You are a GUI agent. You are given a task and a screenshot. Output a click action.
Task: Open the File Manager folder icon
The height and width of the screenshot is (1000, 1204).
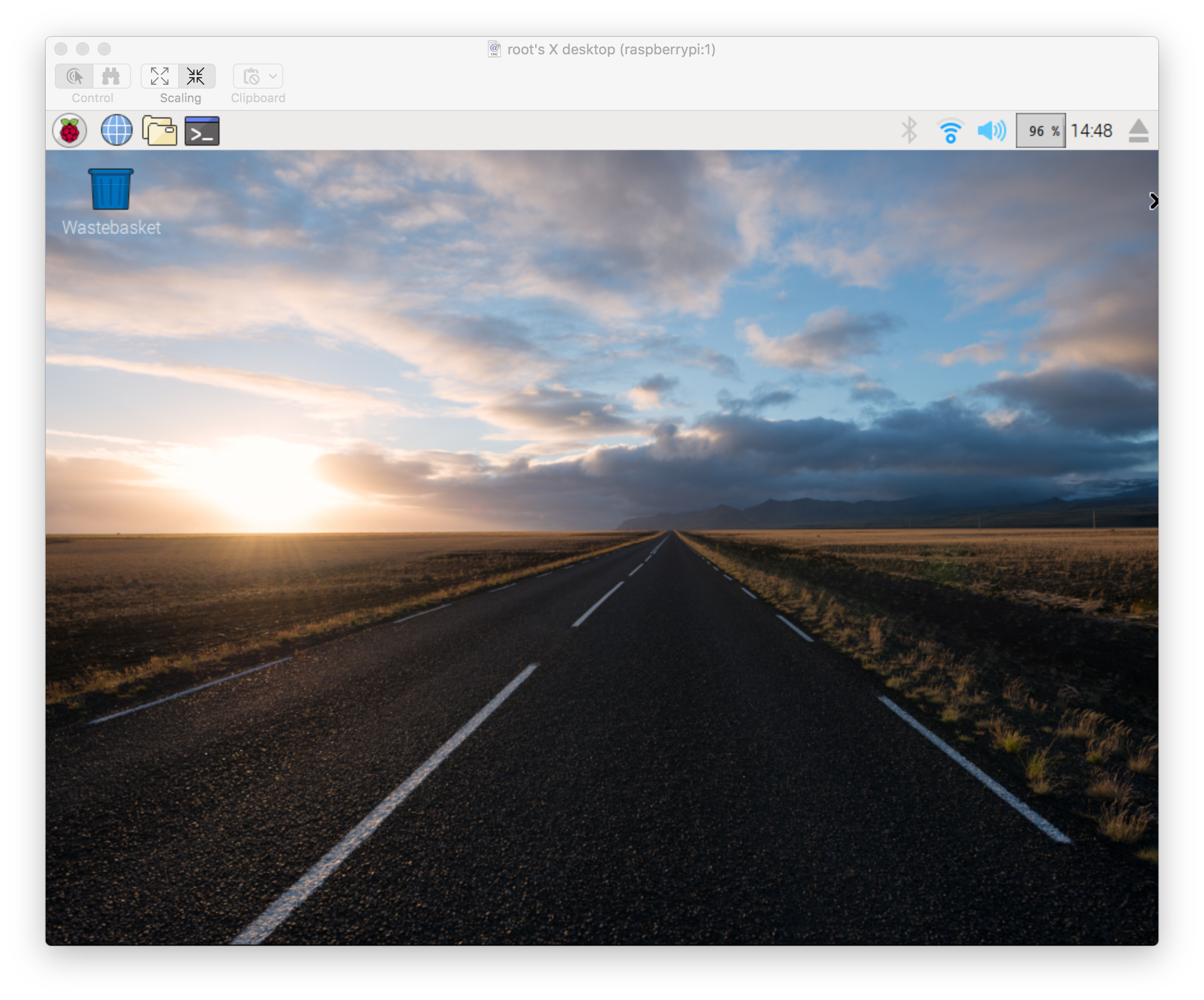[159, 130]
